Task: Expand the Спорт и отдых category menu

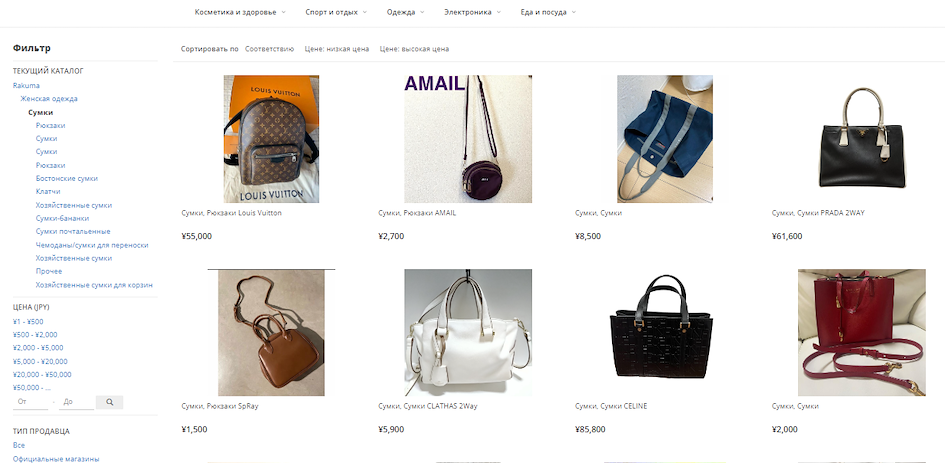Action: (336, 12)
